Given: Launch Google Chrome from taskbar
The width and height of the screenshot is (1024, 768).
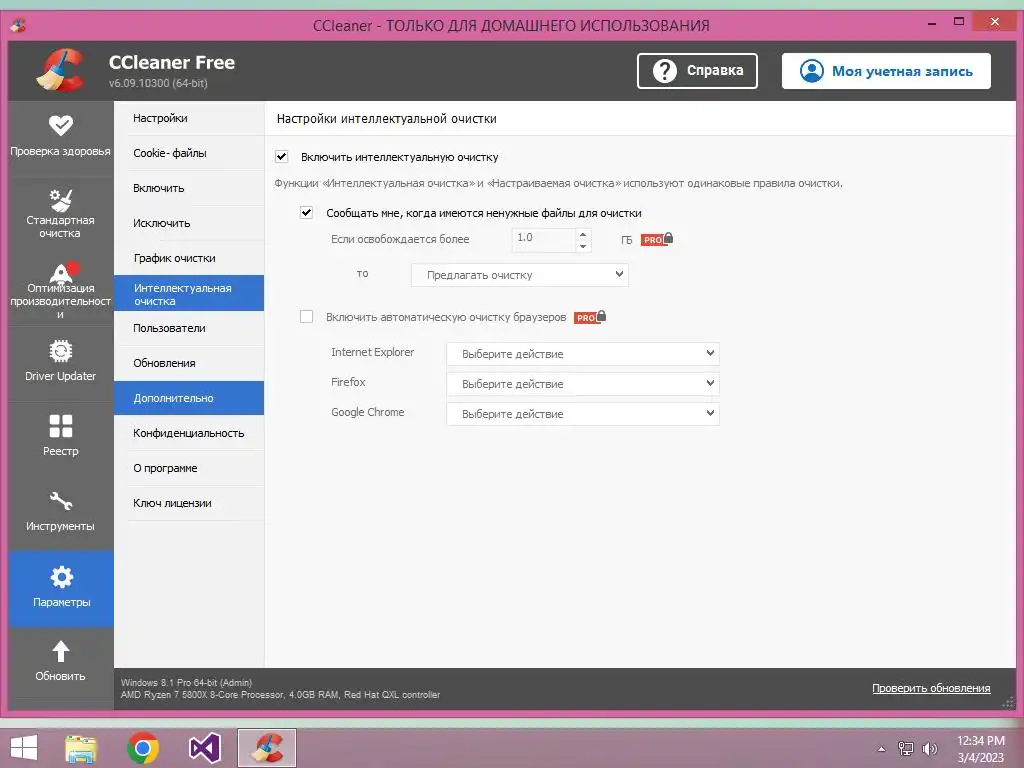Looking at the screenshot, I should pos(143,748).
